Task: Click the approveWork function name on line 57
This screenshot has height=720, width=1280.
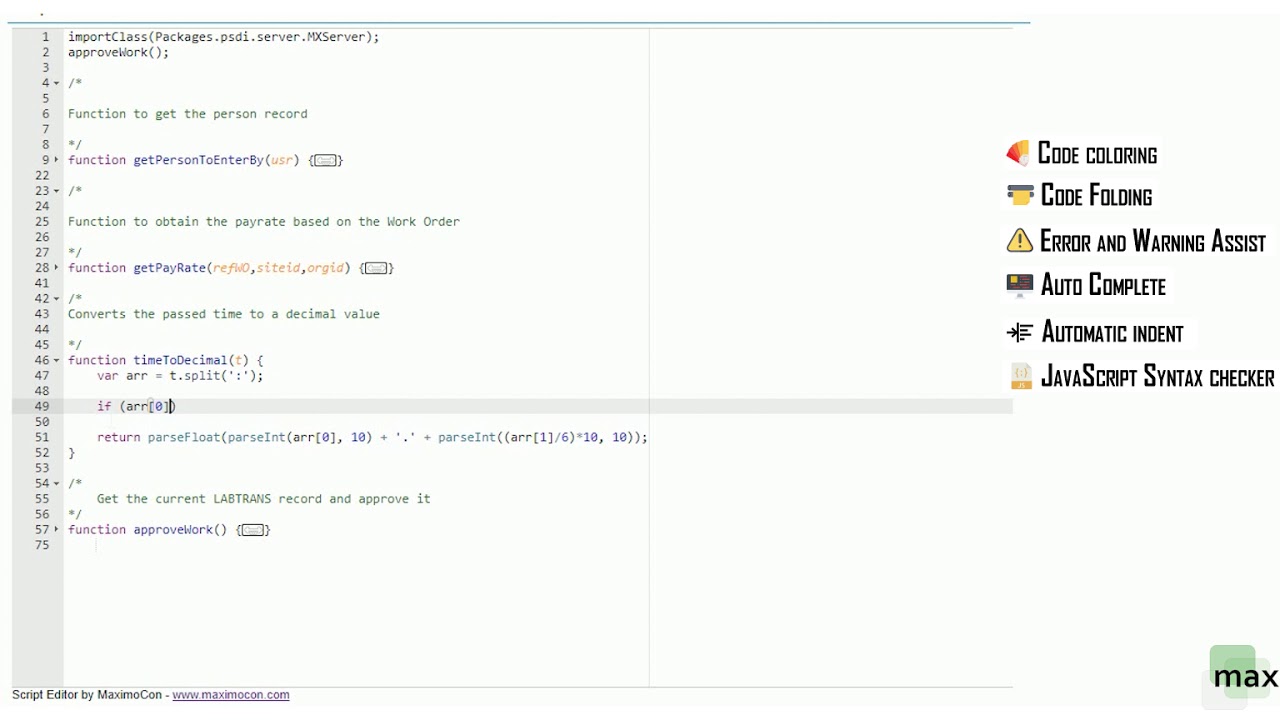Action: click(173, 530)
